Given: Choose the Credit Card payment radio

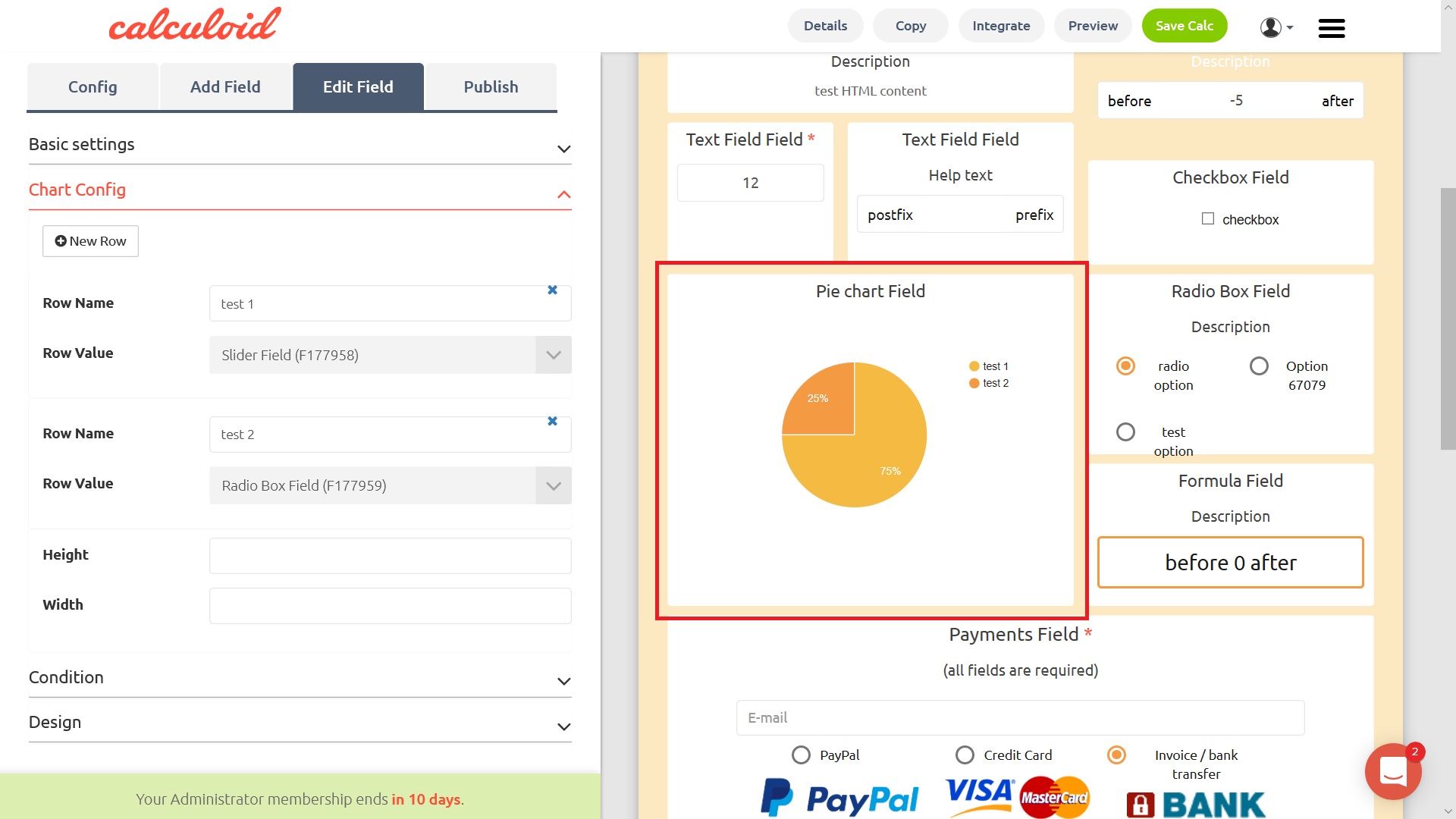Looking at the screenshot, I should [965, 755].
